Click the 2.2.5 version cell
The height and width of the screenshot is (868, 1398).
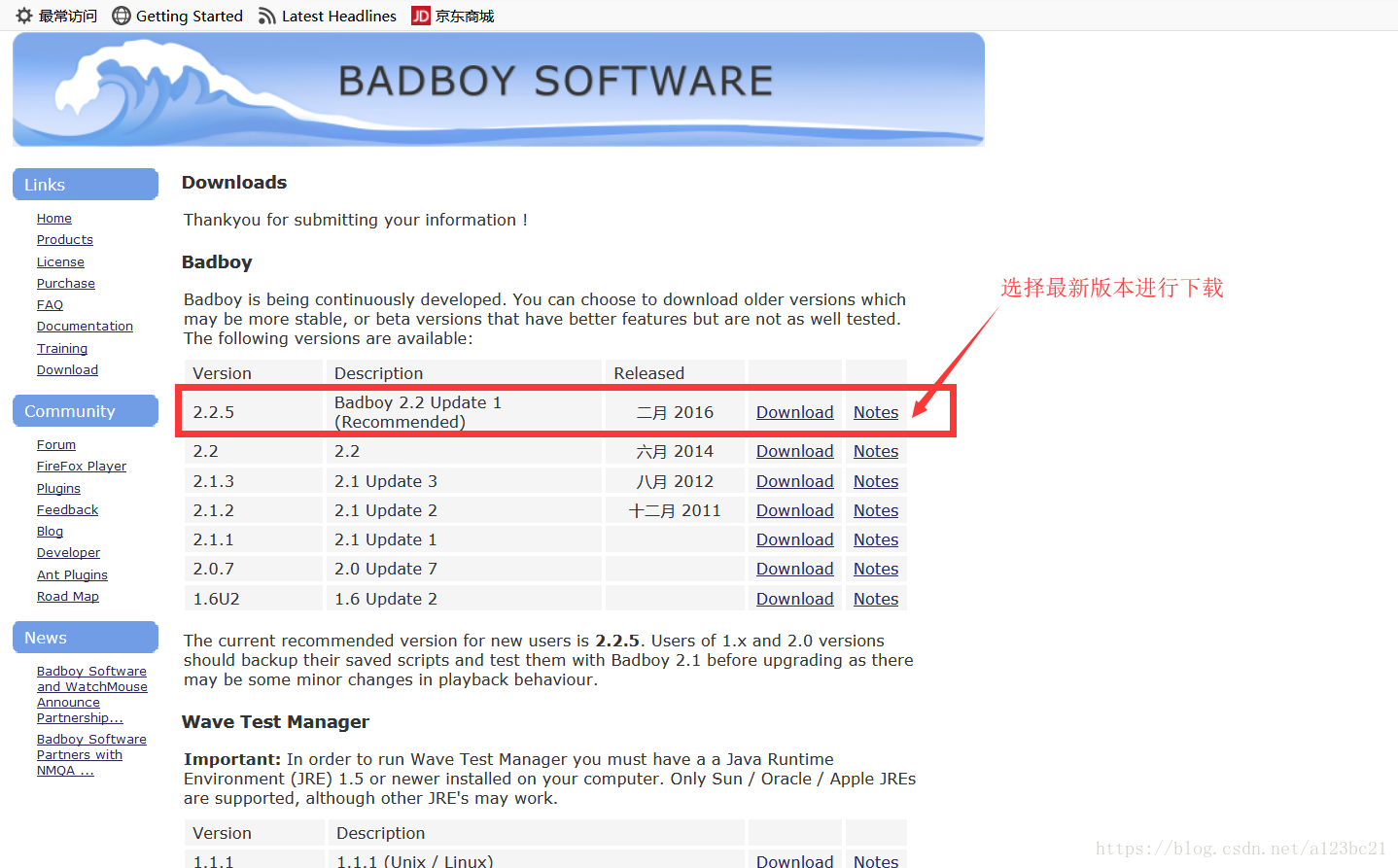click(x=254, y=412)
